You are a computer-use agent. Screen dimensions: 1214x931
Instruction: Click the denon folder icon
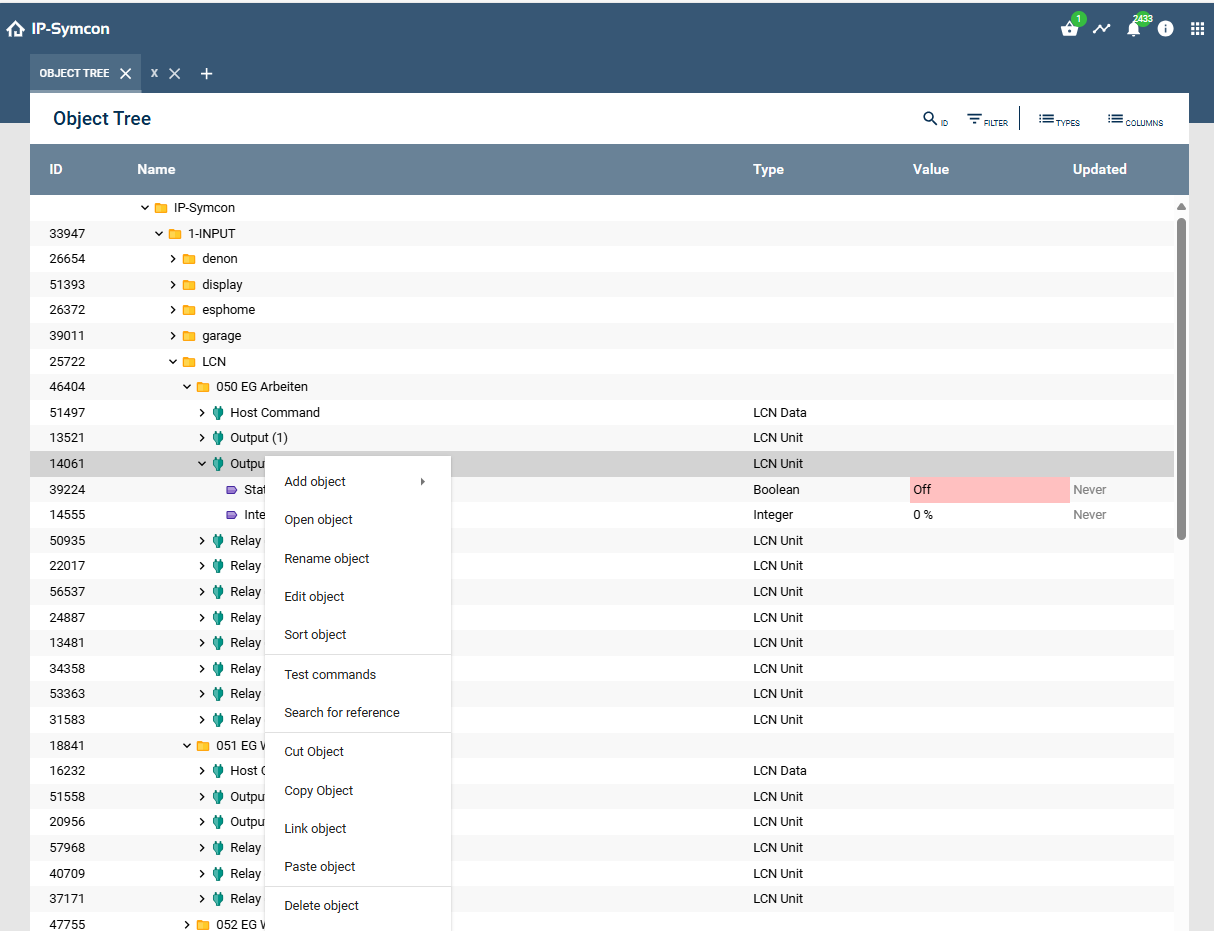pyautogui.click(x=189, y=259)
